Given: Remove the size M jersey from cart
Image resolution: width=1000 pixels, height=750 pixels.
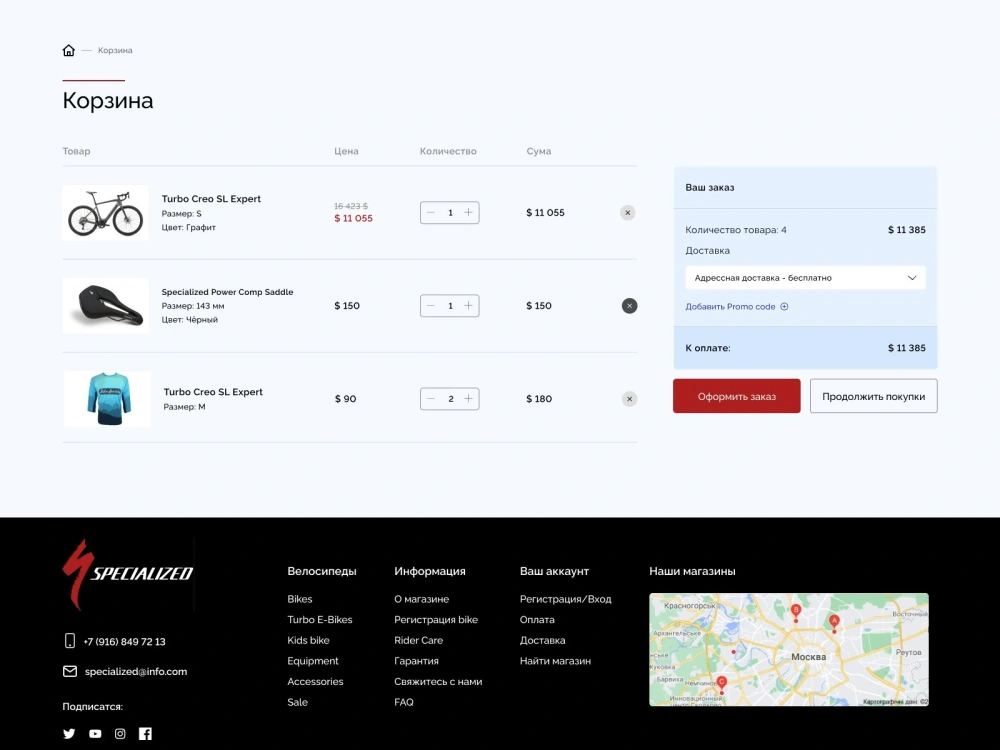Looking at the screenshot, I should pyautogui.click(x=629, y=399).
